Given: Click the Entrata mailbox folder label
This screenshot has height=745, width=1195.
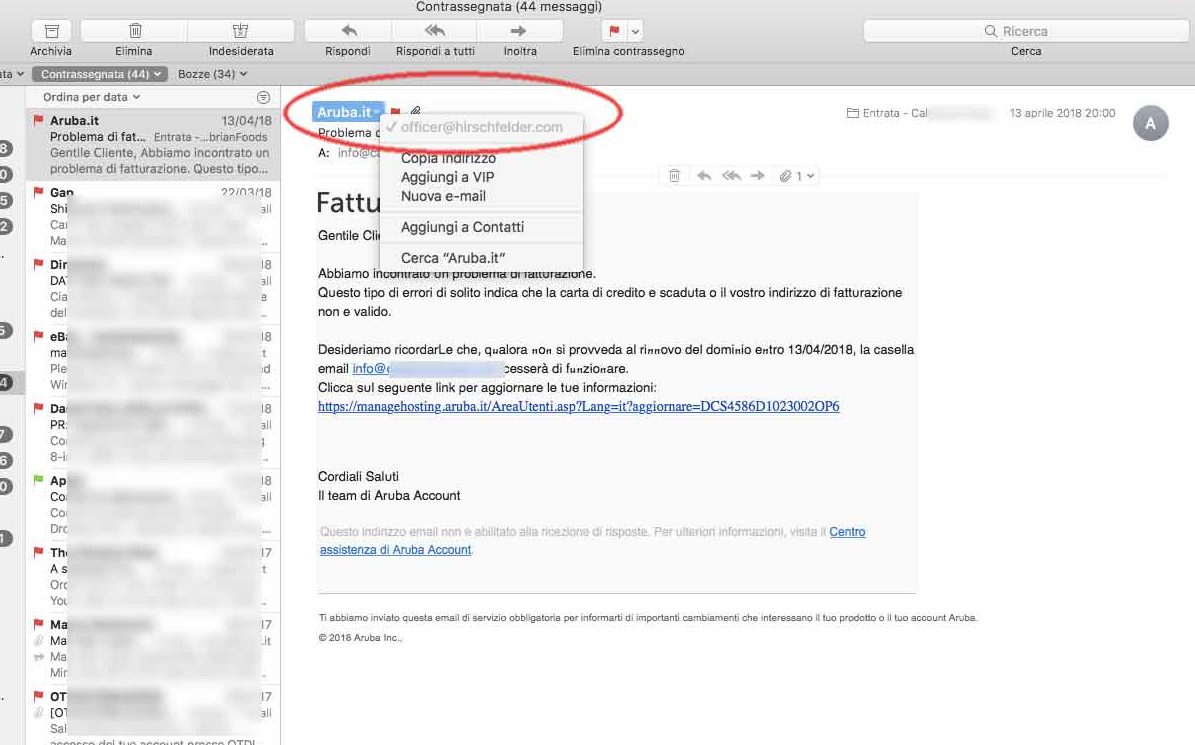Looking at the screenshot, I should point(886,113).
